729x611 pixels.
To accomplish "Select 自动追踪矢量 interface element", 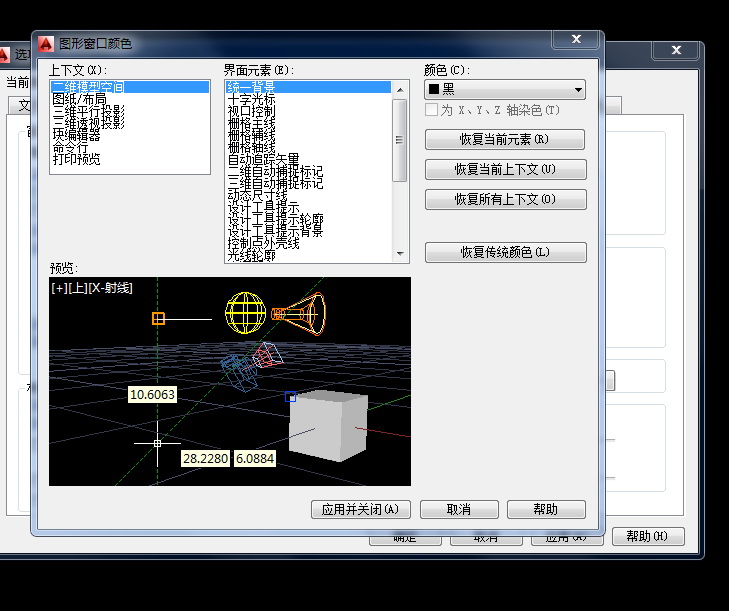I will point(309,159).
